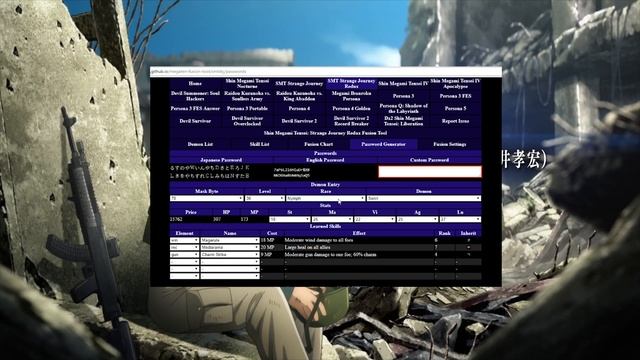This screenshot has width=640, height=360.
Task: Open the Report Issue link
Action: tap(455, 121)
